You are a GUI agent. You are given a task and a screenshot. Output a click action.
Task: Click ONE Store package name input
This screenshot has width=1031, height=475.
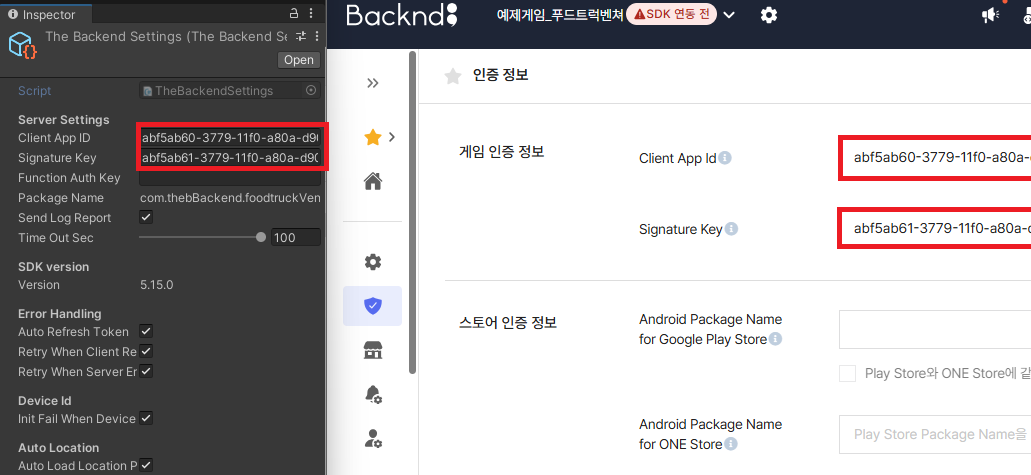(x=935, y=434)
